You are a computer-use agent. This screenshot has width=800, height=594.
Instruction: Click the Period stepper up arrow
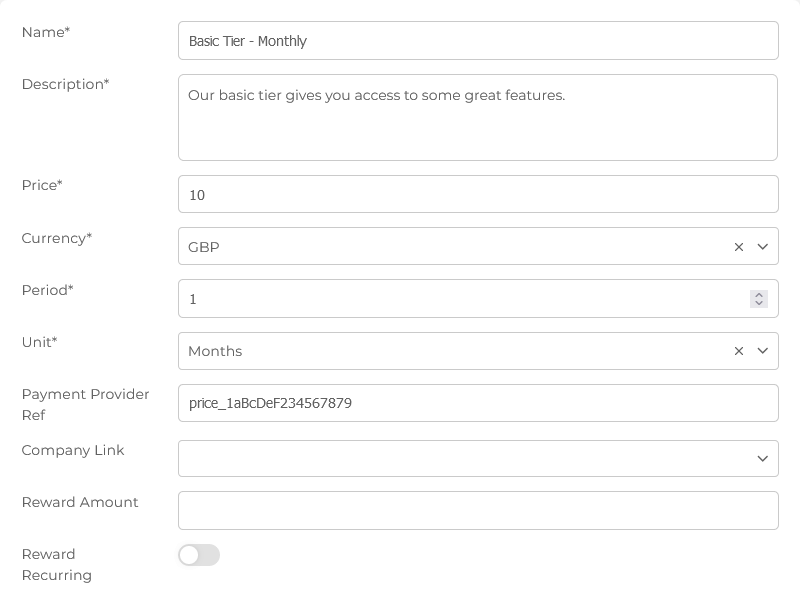click(x=759, y=293)
